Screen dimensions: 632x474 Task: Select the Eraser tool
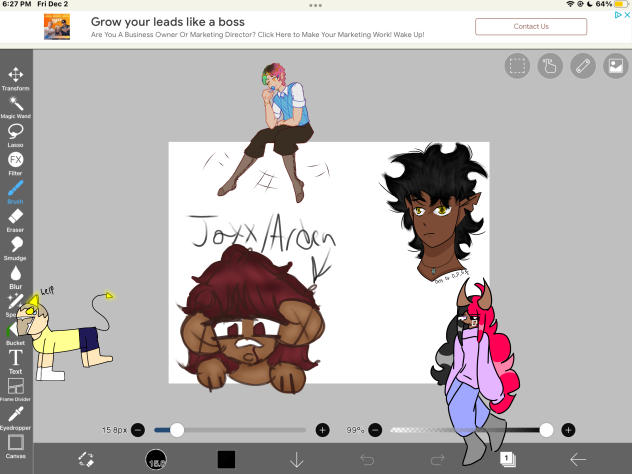tap(15, 220)
